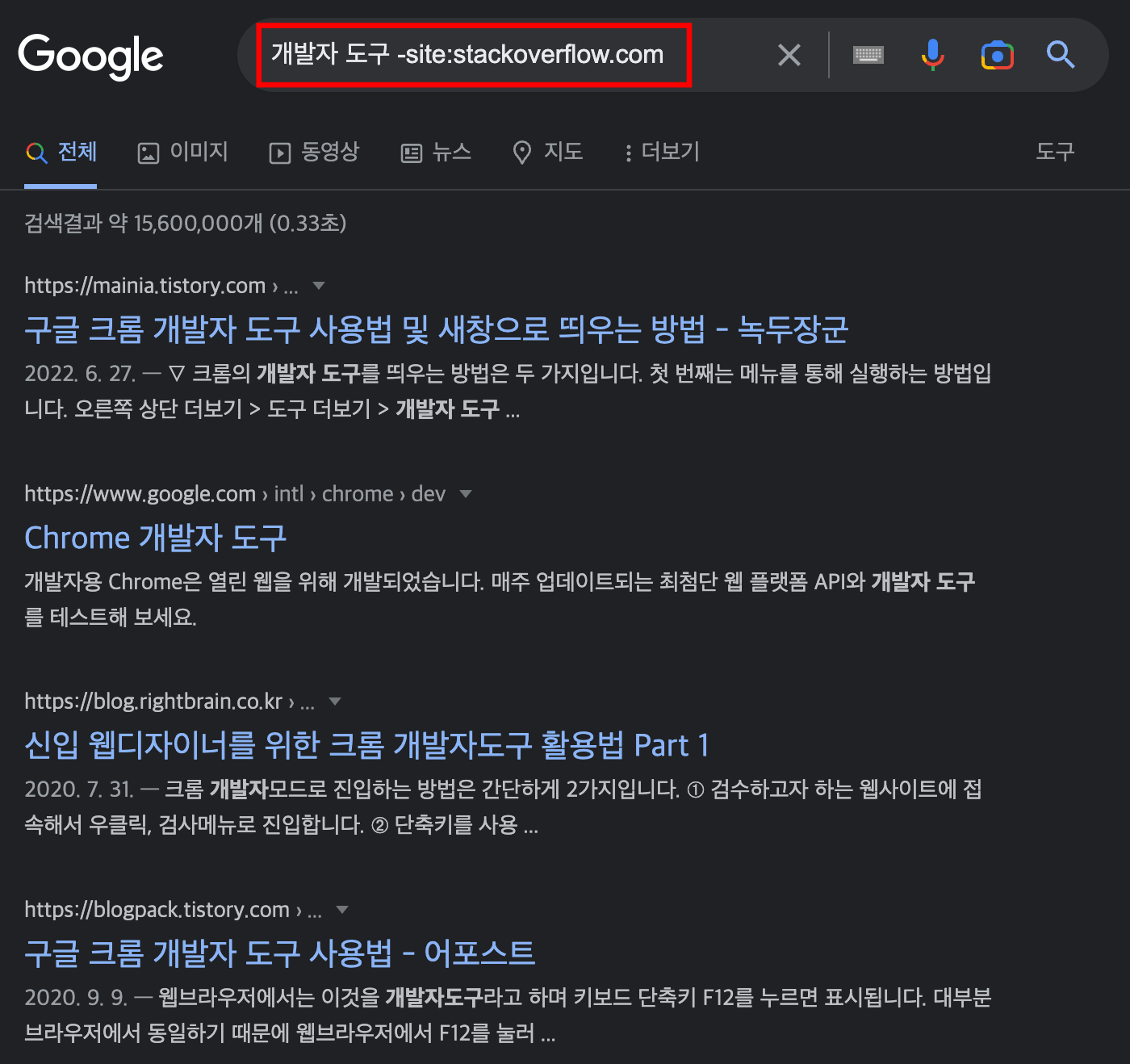1130x1064 pixels.
Task: Open the 지도 tab
Action: (x=548, y=152)
